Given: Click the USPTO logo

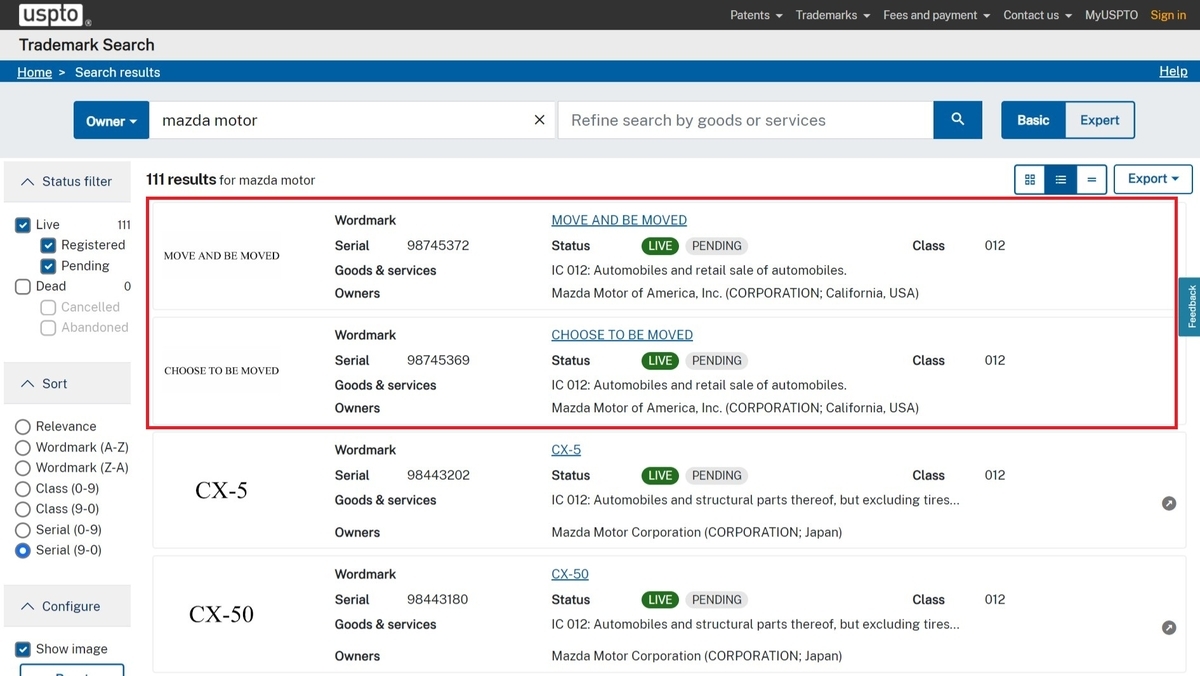Looking at the screenshot, I should coord(55,15).
